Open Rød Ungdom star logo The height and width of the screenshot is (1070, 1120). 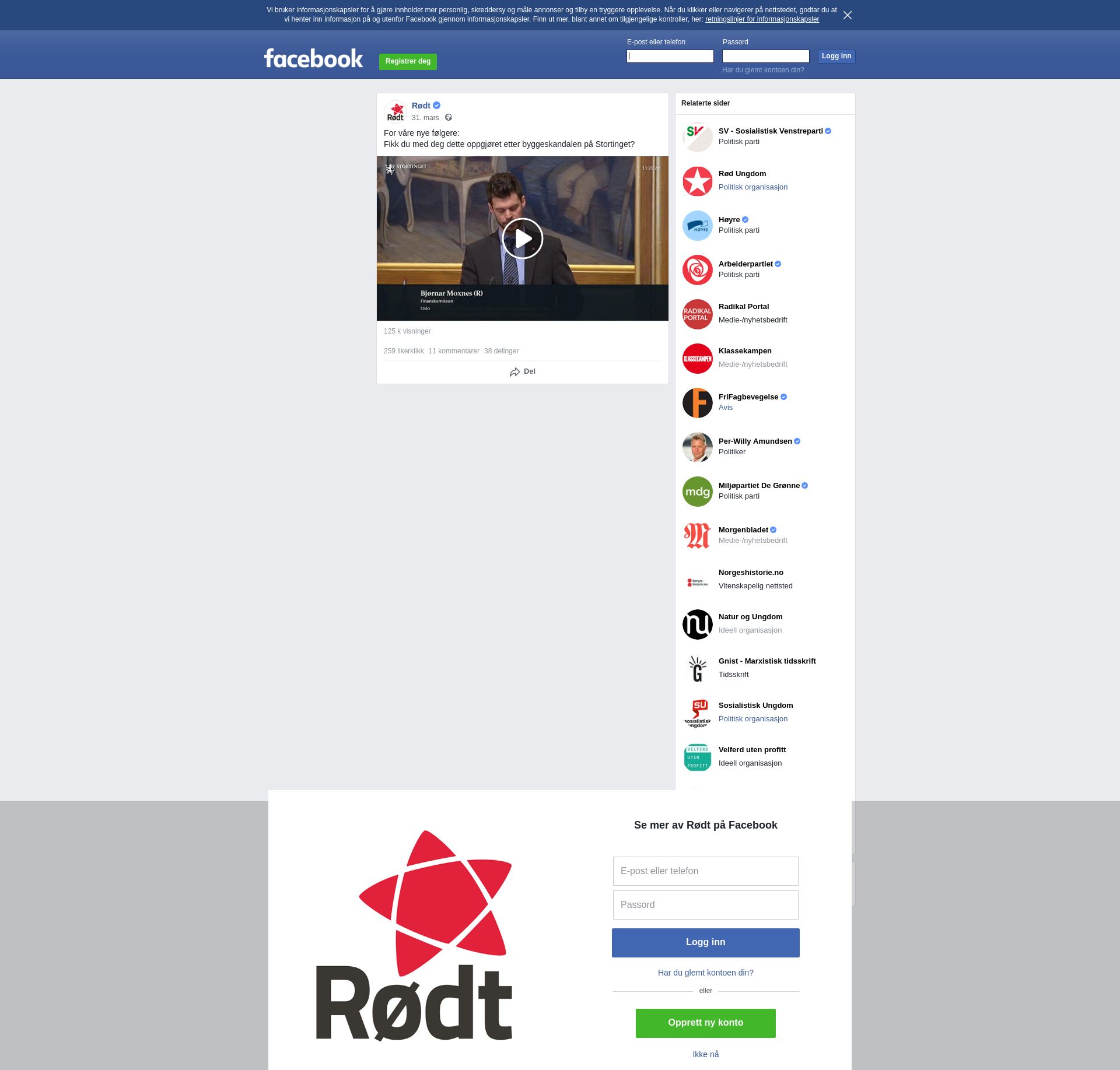coord(697,181)
